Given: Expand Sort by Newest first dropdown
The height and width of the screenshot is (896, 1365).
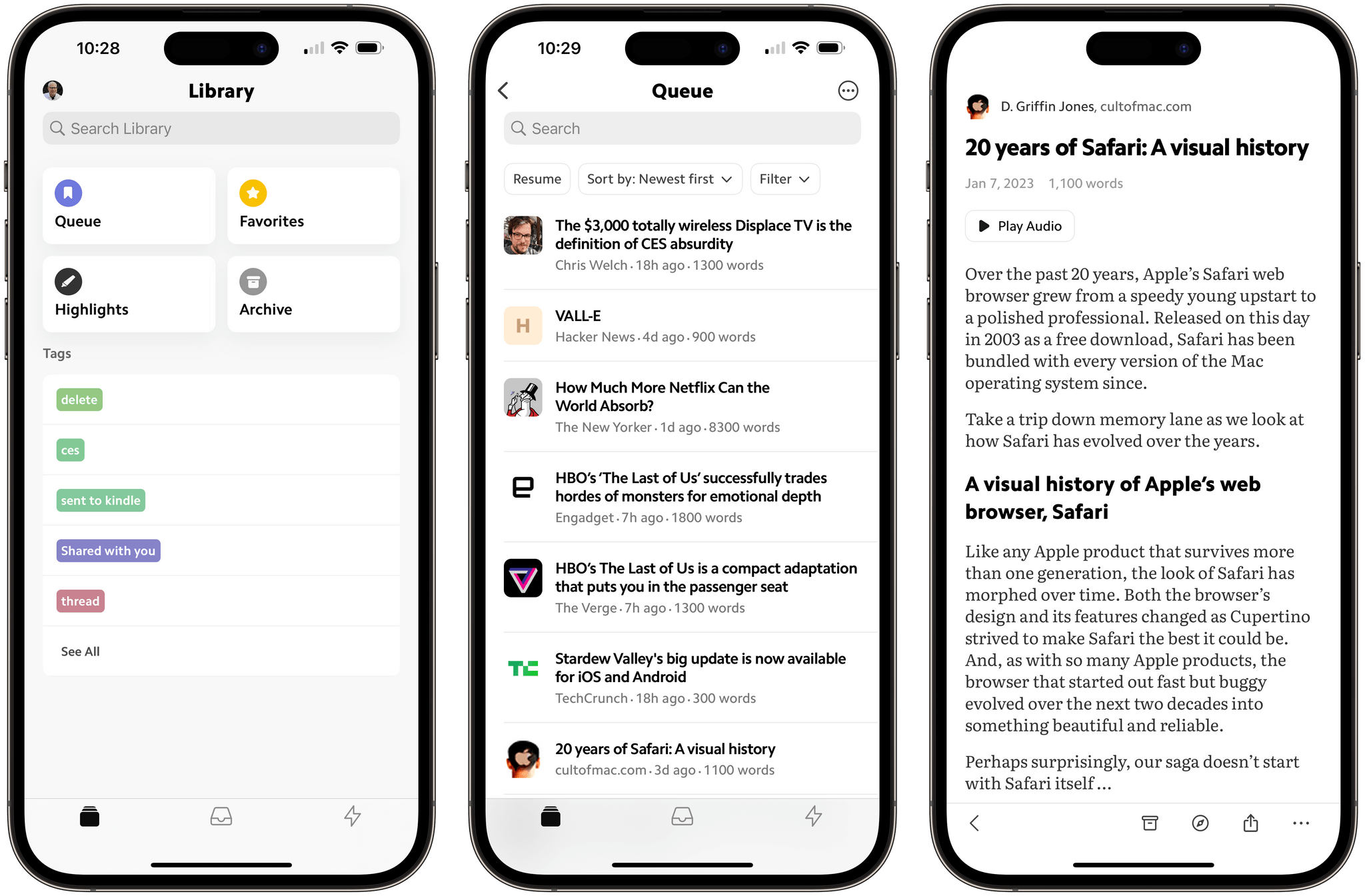Looking at the screenshot, I should click(657, 179).
